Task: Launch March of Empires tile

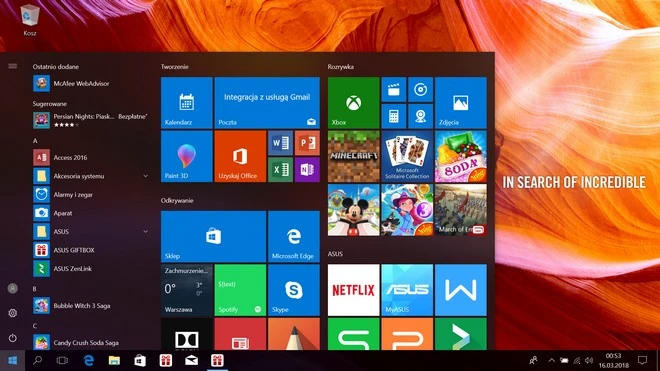Action: point(460,210)
